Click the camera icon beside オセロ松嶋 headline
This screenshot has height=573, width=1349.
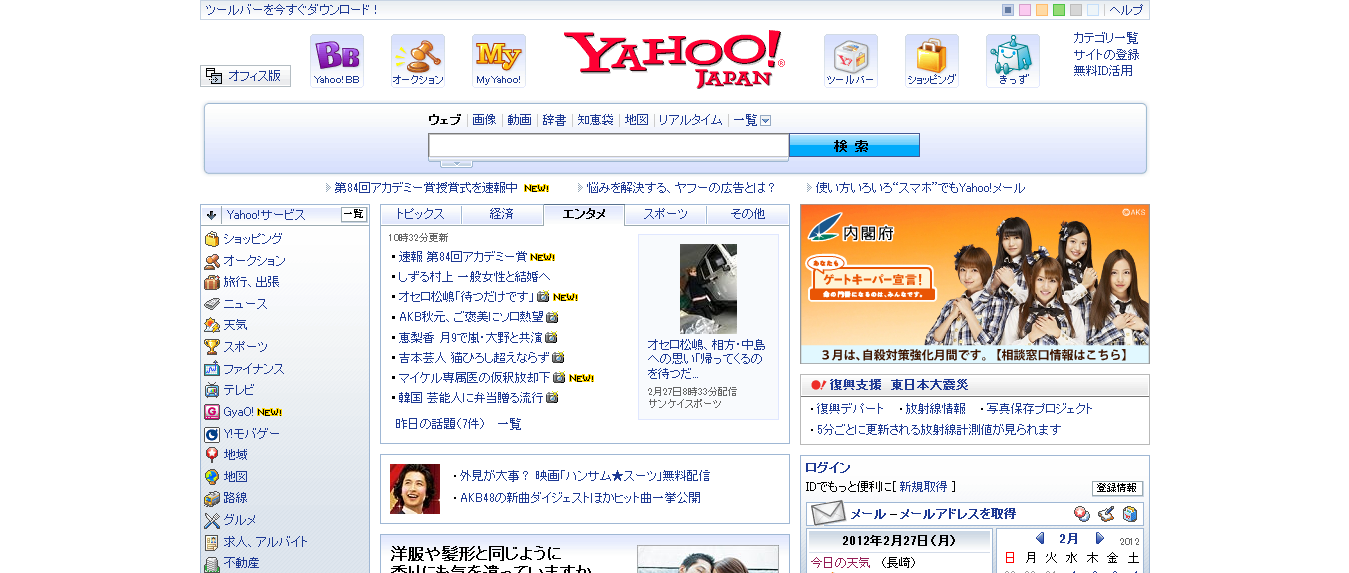(544, 297)
